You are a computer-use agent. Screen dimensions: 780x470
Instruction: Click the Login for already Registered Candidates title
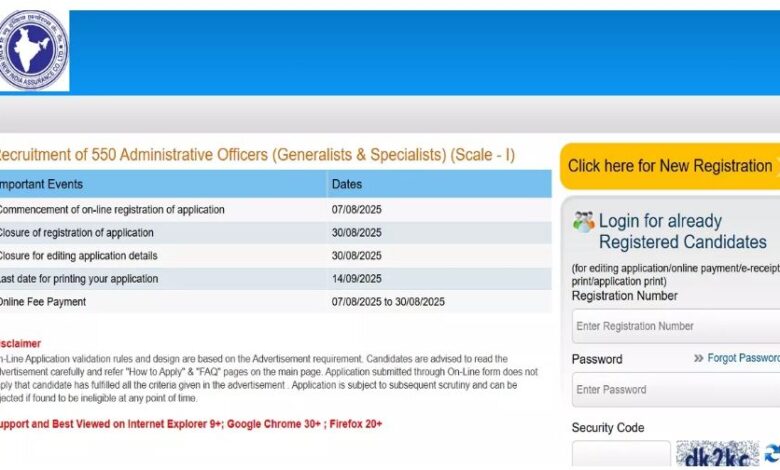682,231
